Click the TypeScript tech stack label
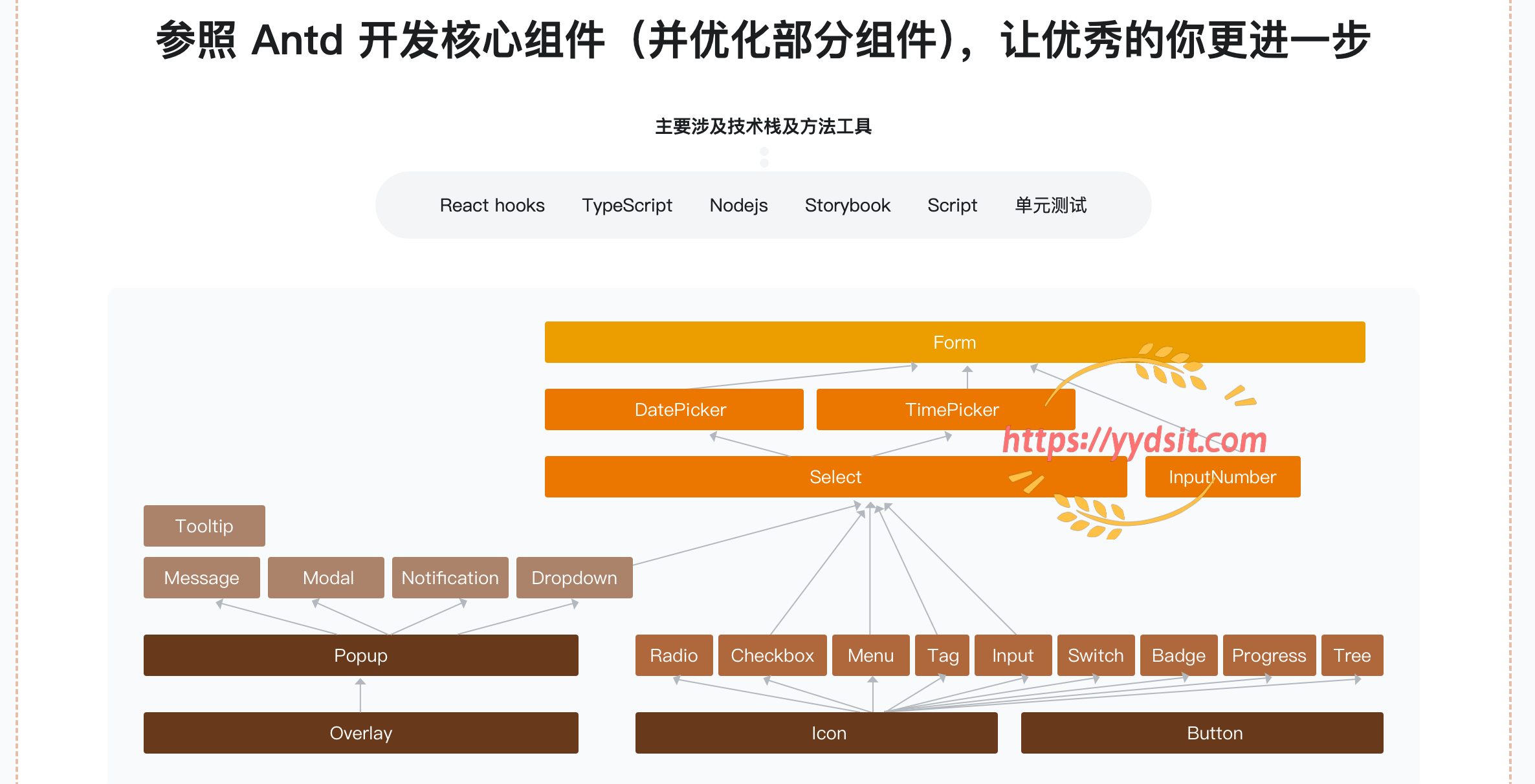 pyautogui.click(x=626, y=205)
